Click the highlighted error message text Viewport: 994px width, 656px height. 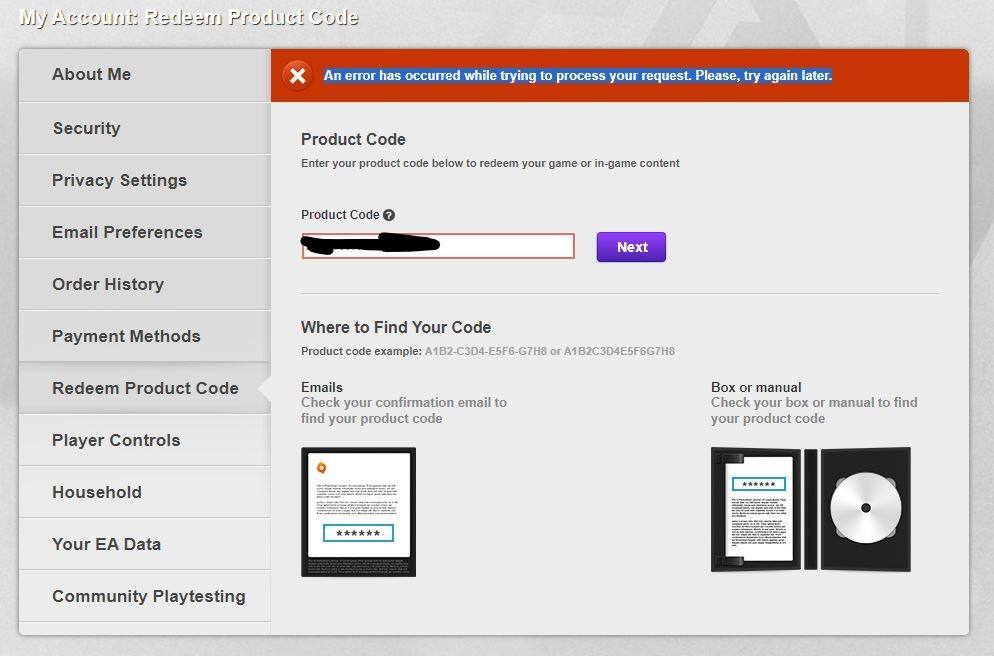[577, 76]
